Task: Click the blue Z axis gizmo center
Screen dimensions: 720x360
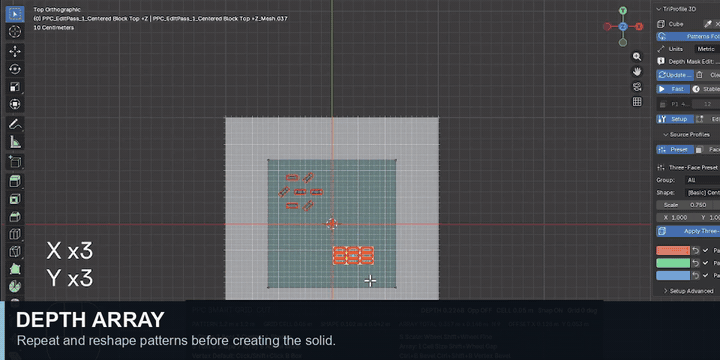Action: (x=623, y=27)
